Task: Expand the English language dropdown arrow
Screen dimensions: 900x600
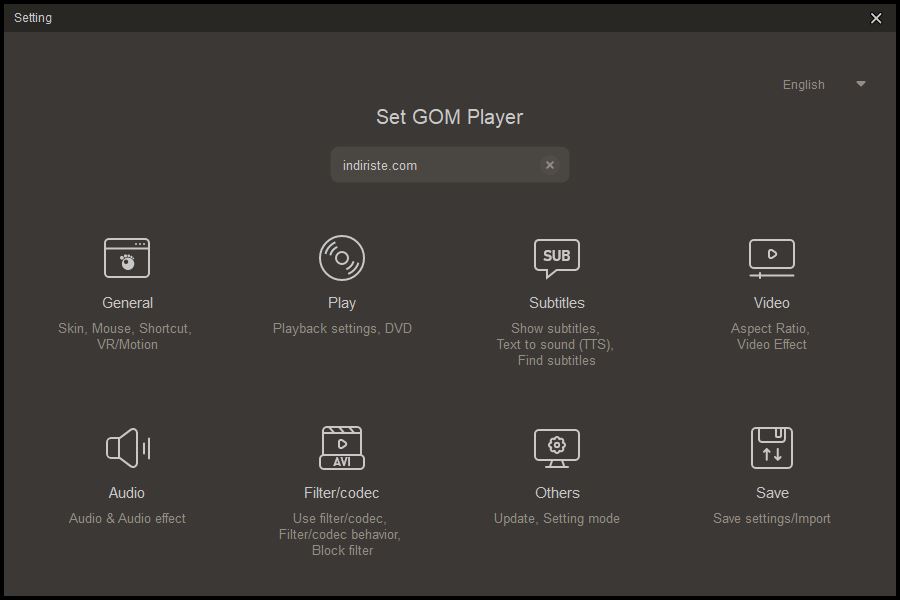Action: pos(860,84)
